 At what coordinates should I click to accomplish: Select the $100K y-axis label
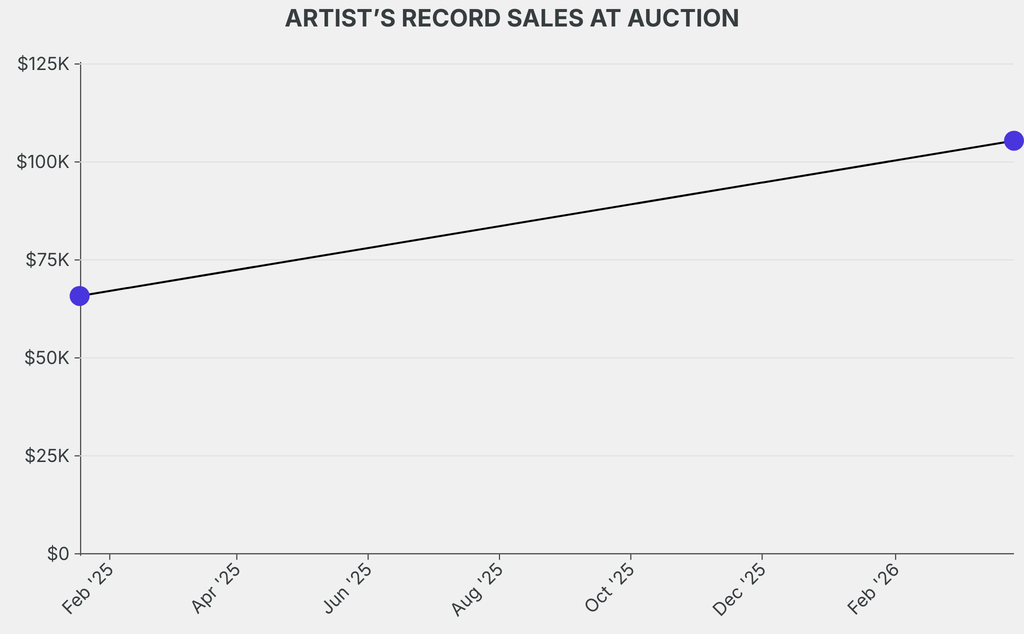43,162
